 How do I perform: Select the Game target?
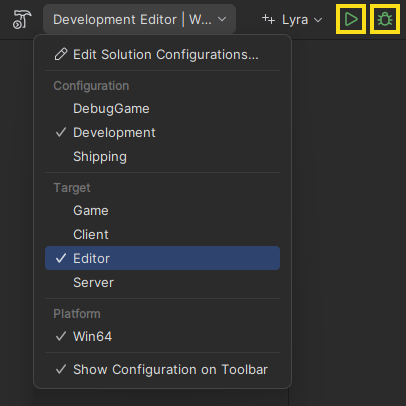(162, 211)
